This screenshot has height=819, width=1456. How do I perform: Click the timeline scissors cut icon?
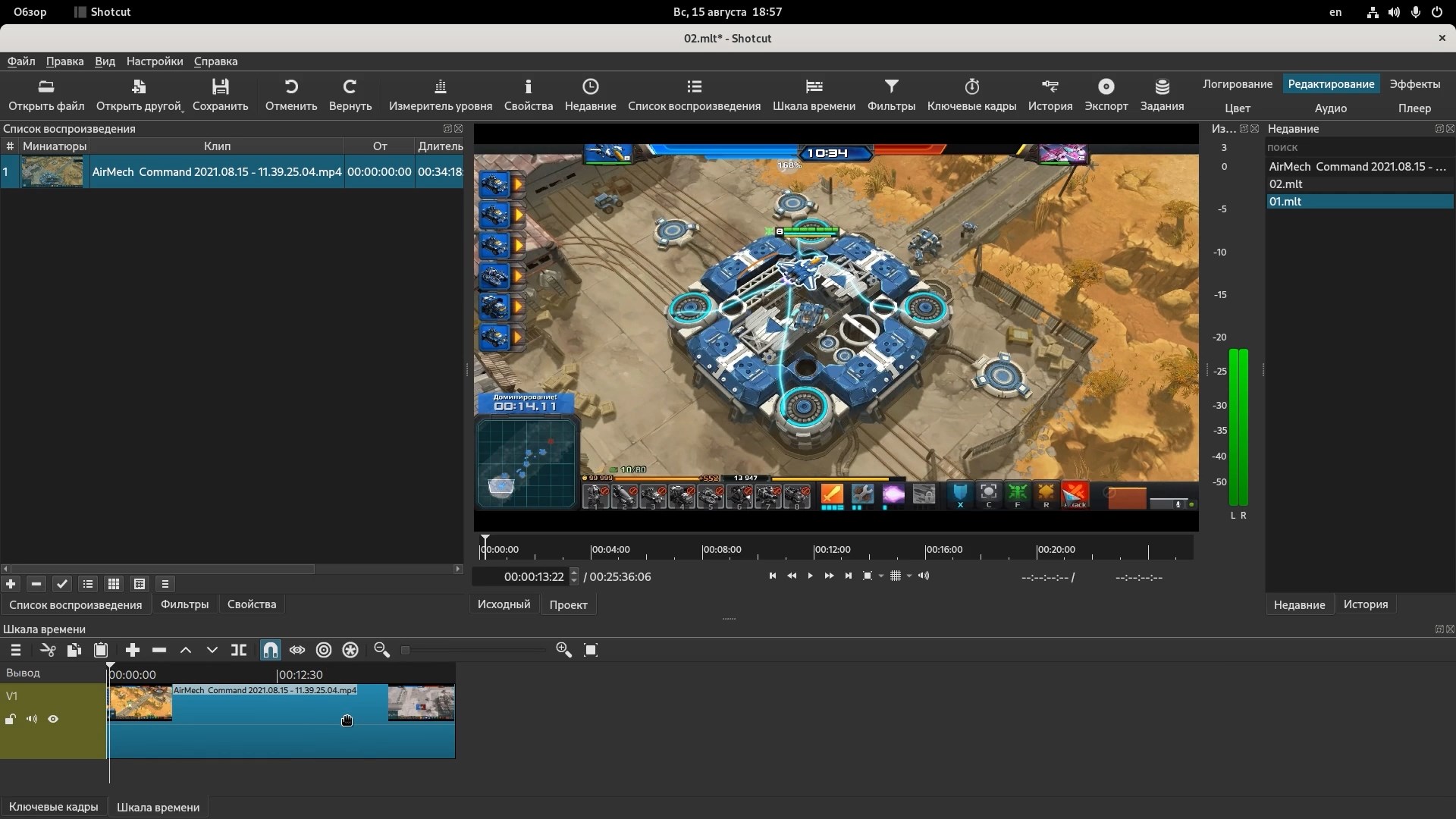pos(48,650)
